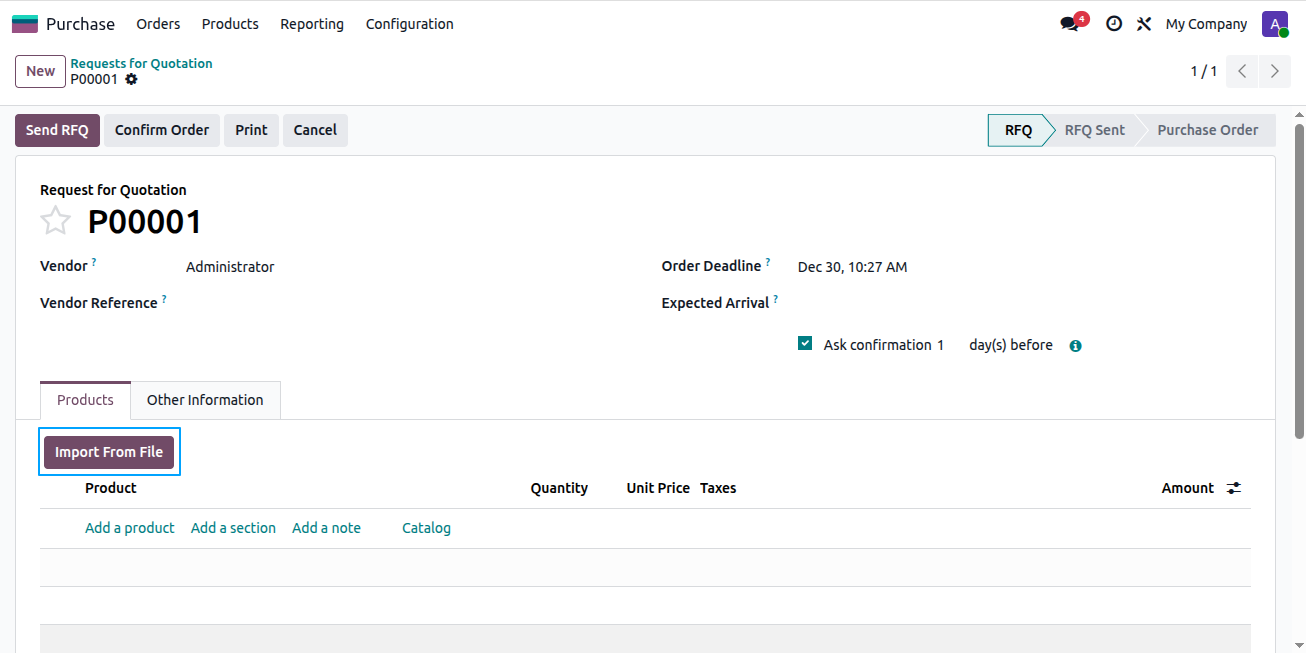Click the Confirm Order button
The height and width of the screenshot is (653, 1306).
tap(162, 130)
